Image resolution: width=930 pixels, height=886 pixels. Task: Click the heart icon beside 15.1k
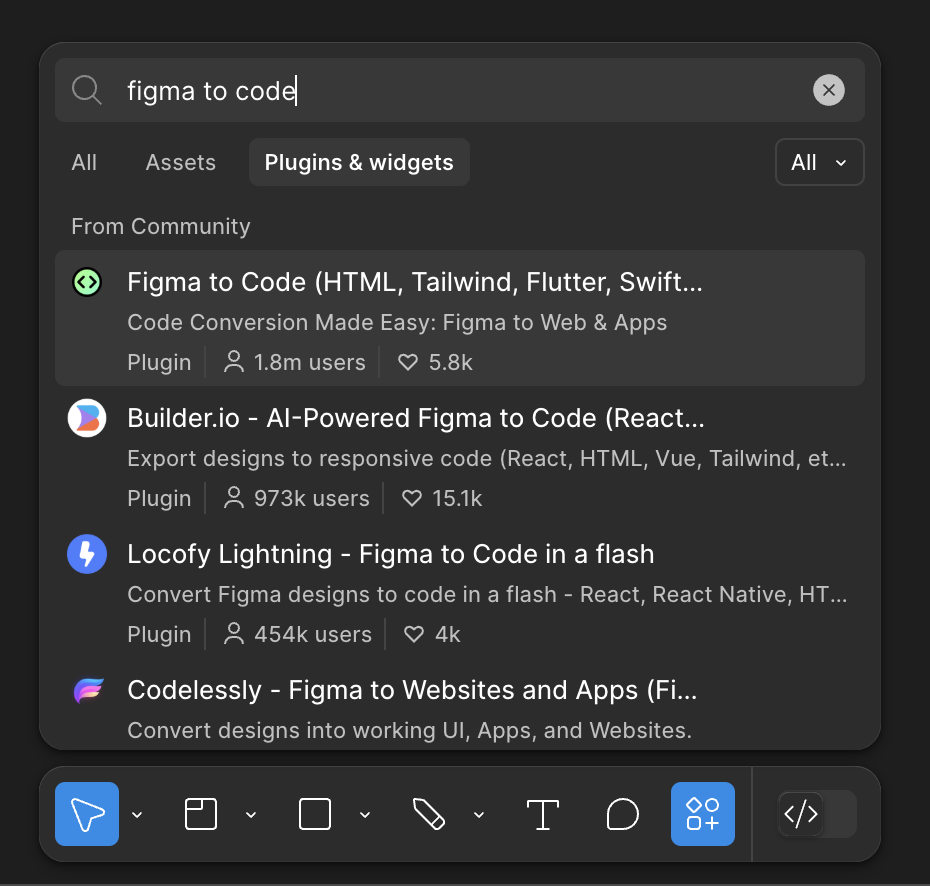pos(412,498)
